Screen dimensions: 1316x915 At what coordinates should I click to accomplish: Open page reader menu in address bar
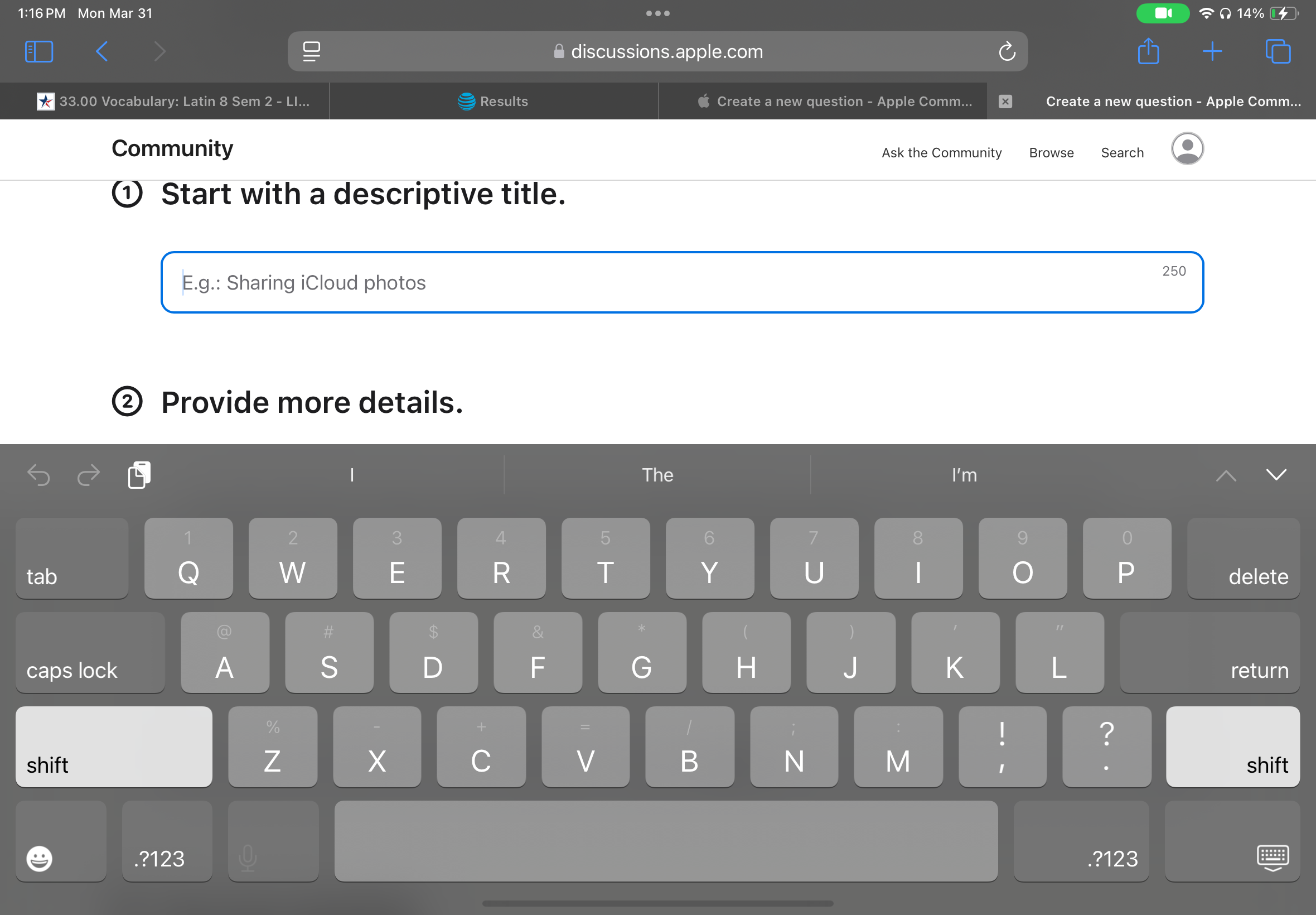point(312,51)
